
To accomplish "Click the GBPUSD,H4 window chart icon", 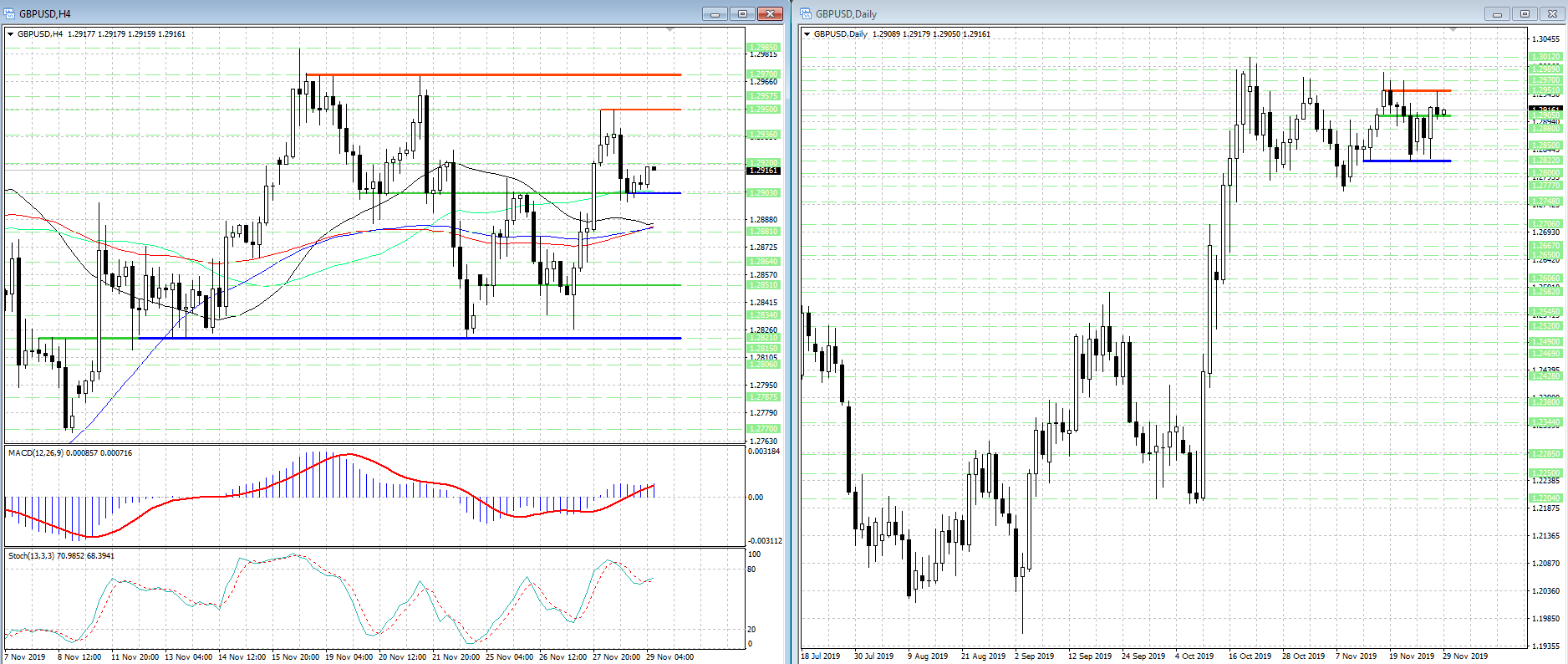I will (x=8, y=13).
